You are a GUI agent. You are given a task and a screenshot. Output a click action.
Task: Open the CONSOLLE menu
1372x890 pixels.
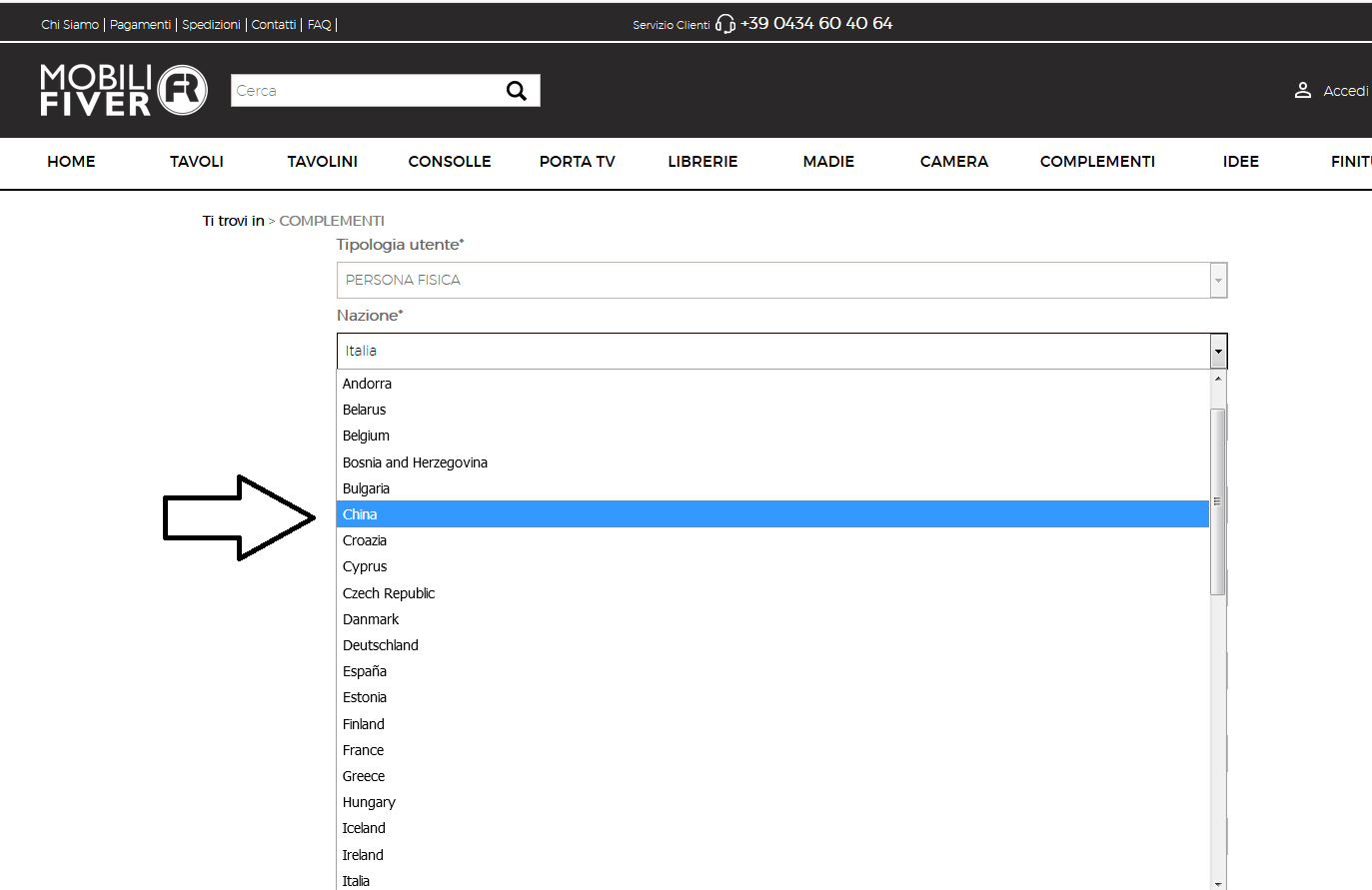450,162
